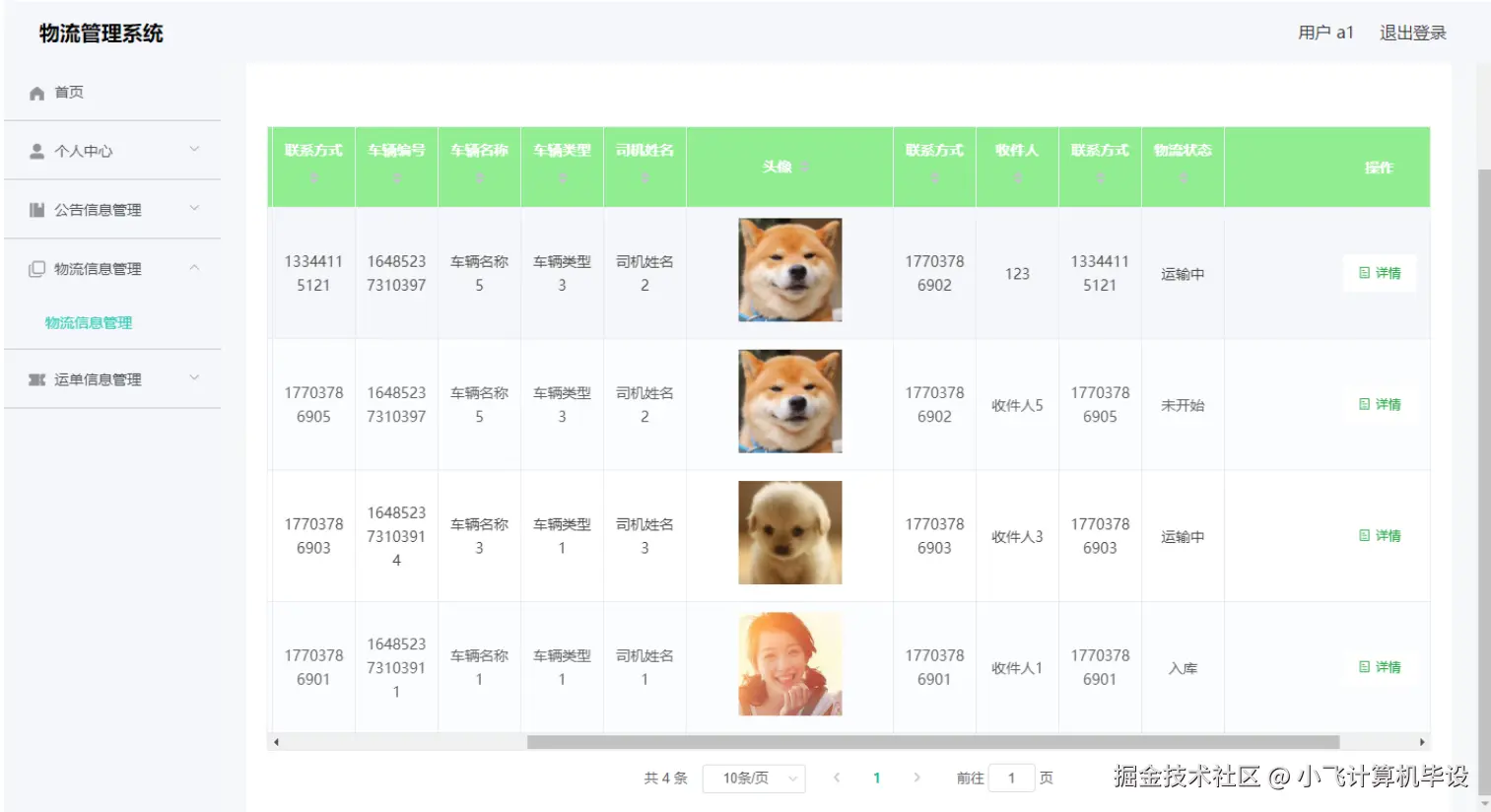Expand the 运单信息管理 menu chevron

(194, 378)
